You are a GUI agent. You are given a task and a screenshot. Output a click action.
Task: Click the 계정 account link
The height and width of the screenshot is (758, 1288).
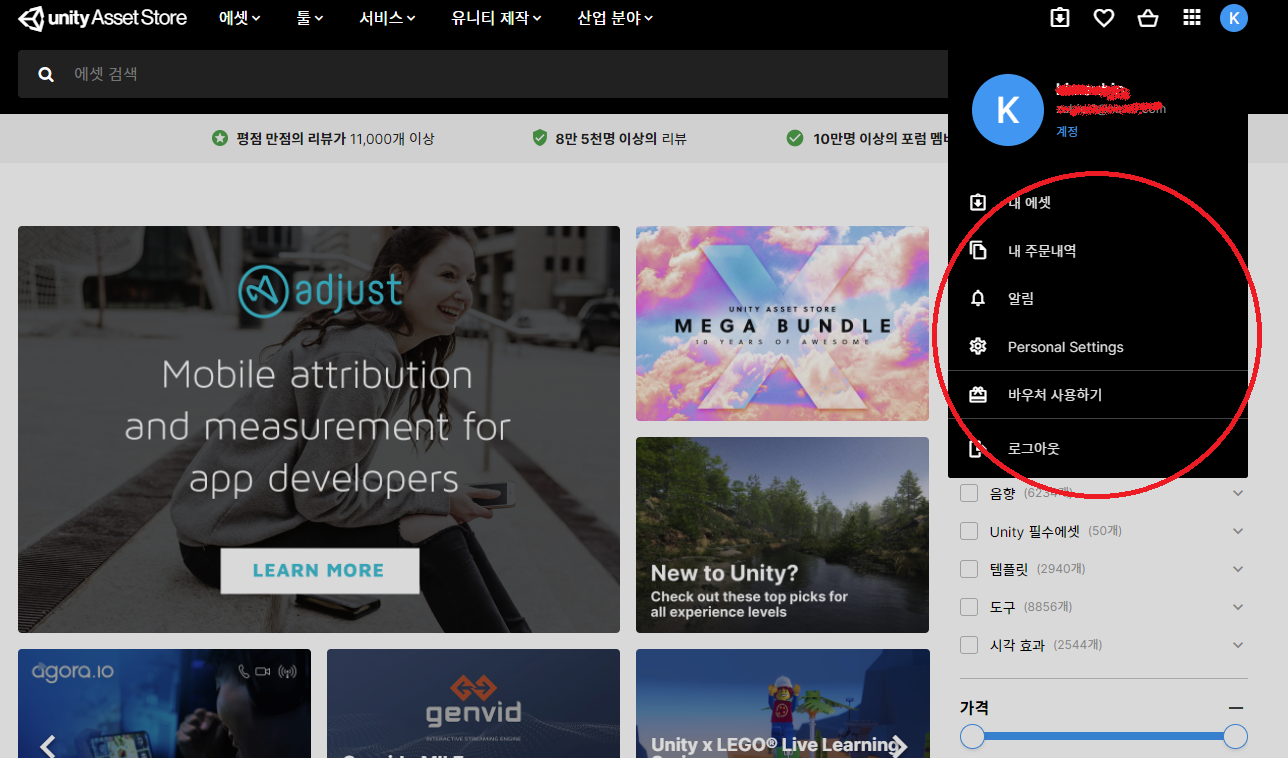(x=1067, y=131)
